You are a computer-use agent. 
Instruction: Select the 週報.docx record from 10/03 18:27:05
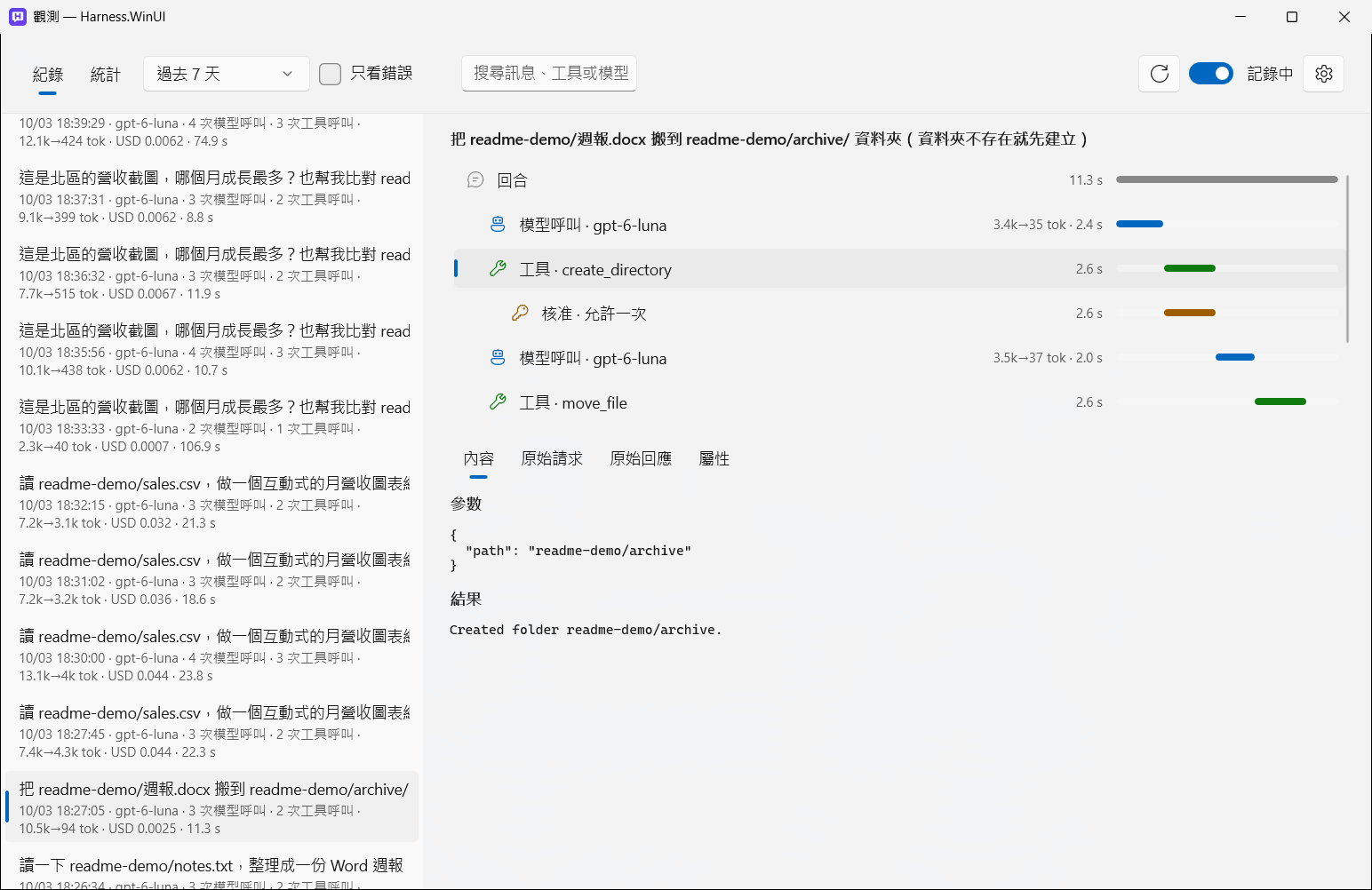(x=211, y=807)
